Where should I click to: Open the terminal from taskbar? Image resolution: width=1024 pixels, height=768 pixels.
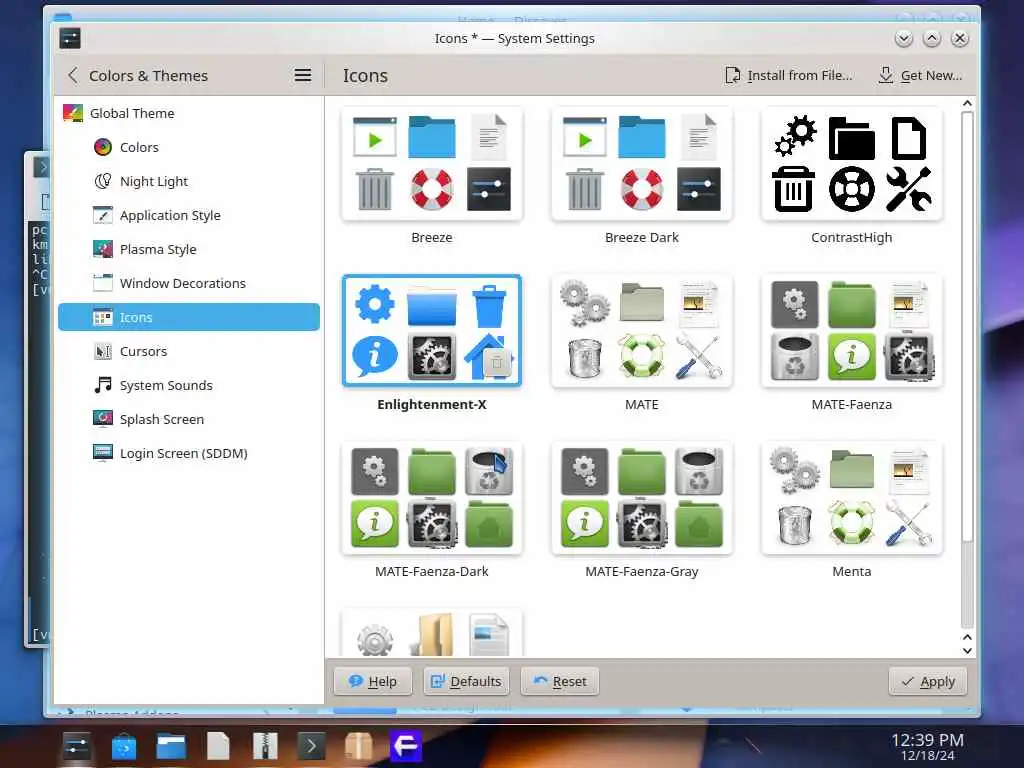pyautogui.click(x=312, y=746)
